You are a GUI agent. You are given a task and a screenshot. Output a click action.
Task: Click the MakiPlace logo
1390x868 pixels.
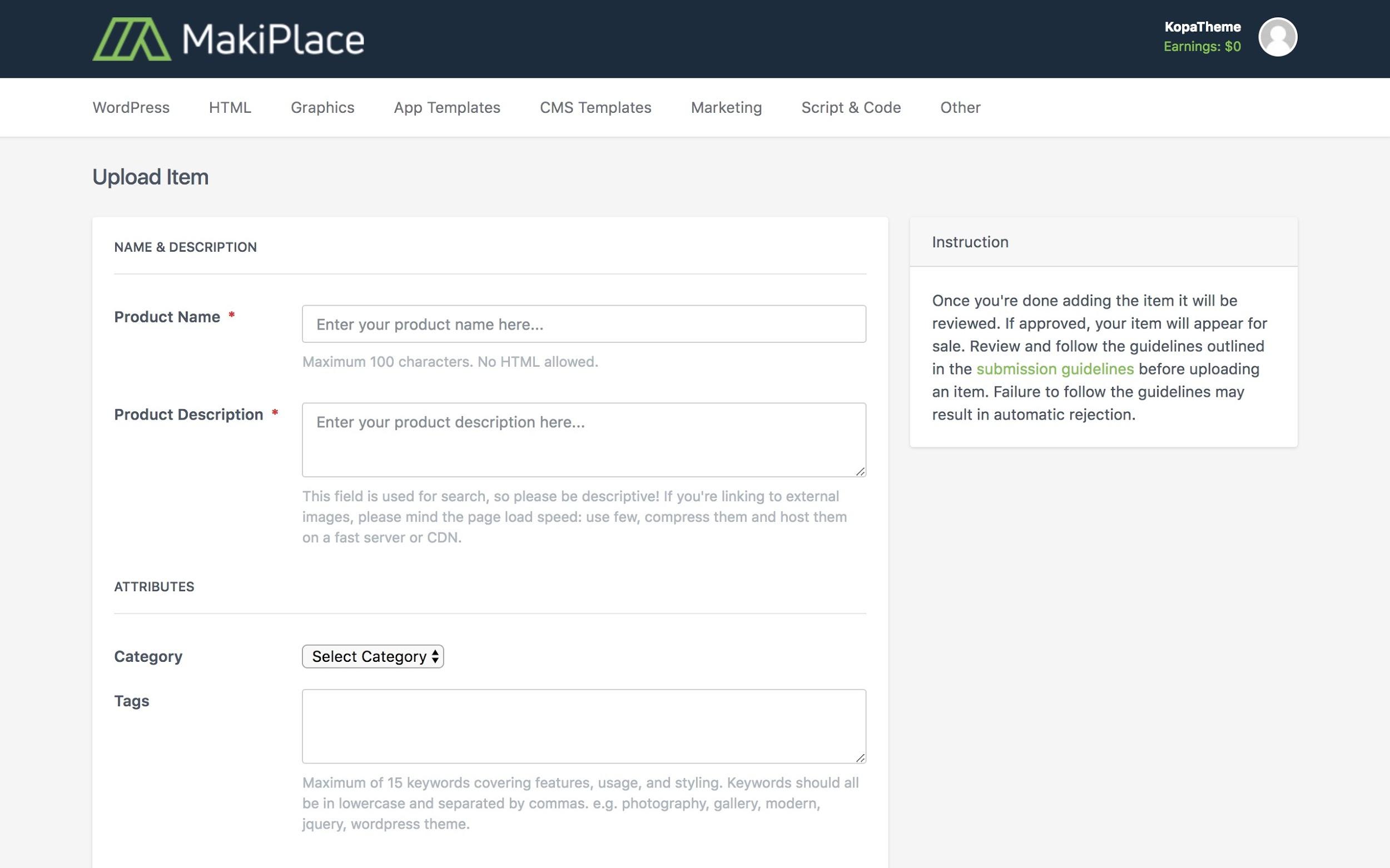click(229, 39)
